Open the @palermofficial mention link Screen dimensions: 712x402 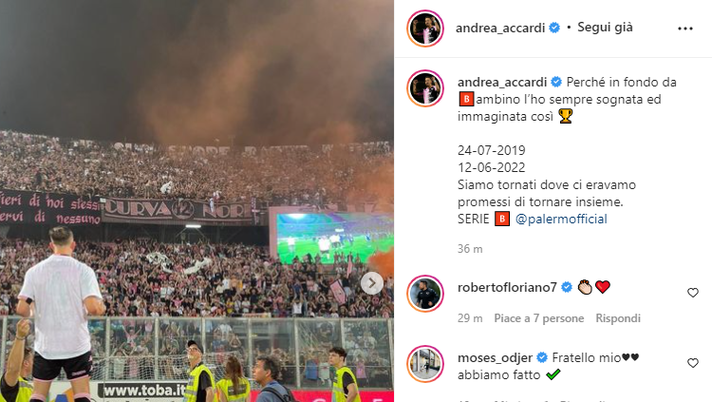(561, 219)
